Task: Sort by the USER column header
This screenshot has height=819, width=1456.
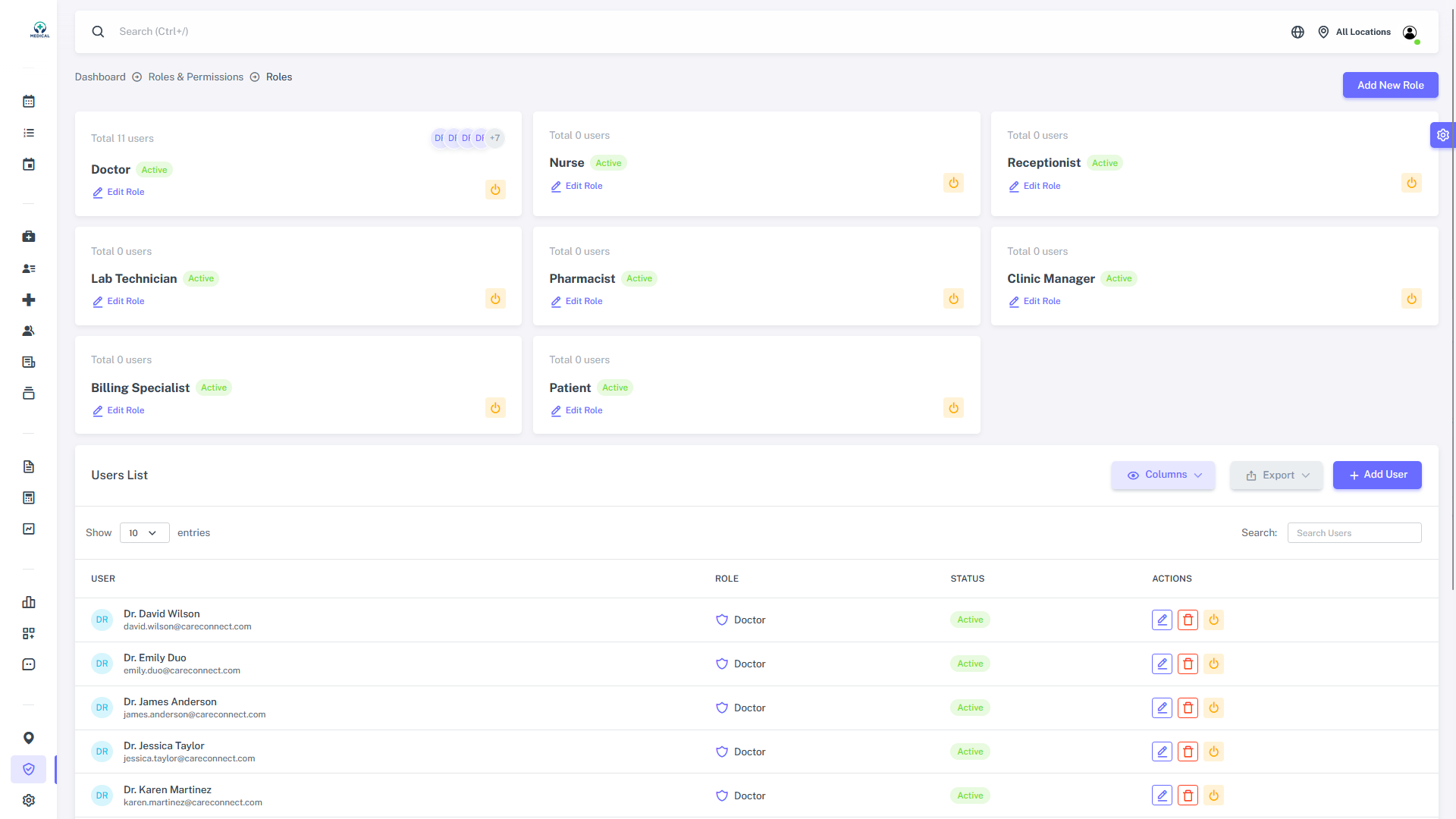Action: click(103, 579)
